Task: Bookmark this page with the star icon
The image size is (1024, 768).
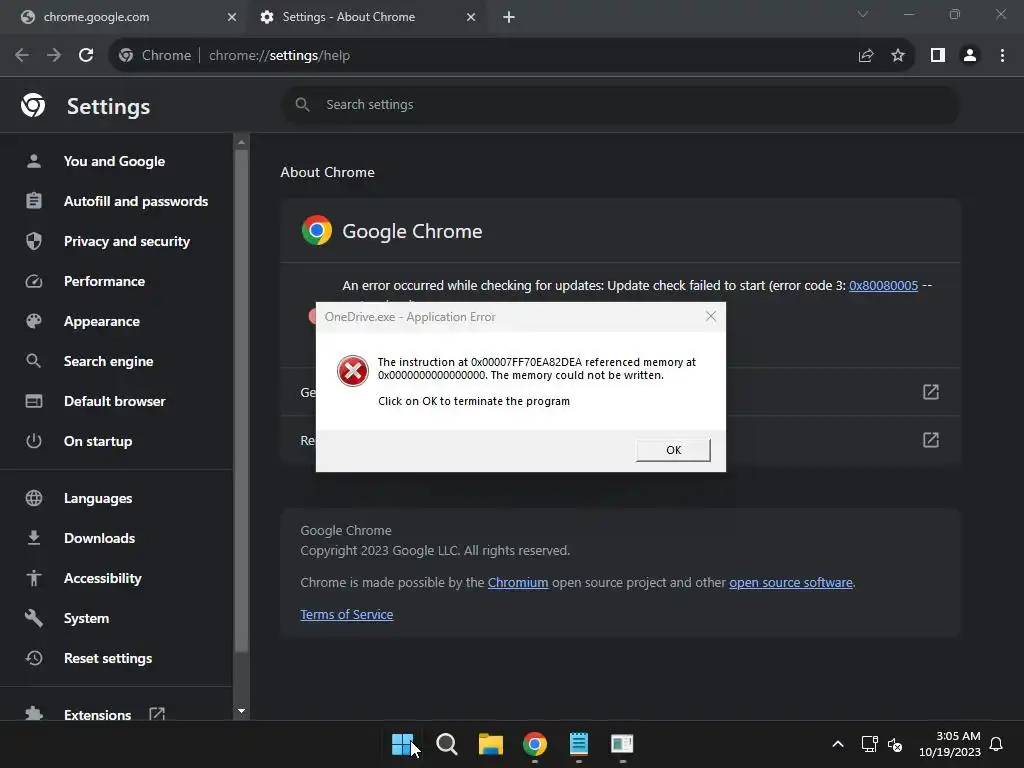Action: [898, 56]
